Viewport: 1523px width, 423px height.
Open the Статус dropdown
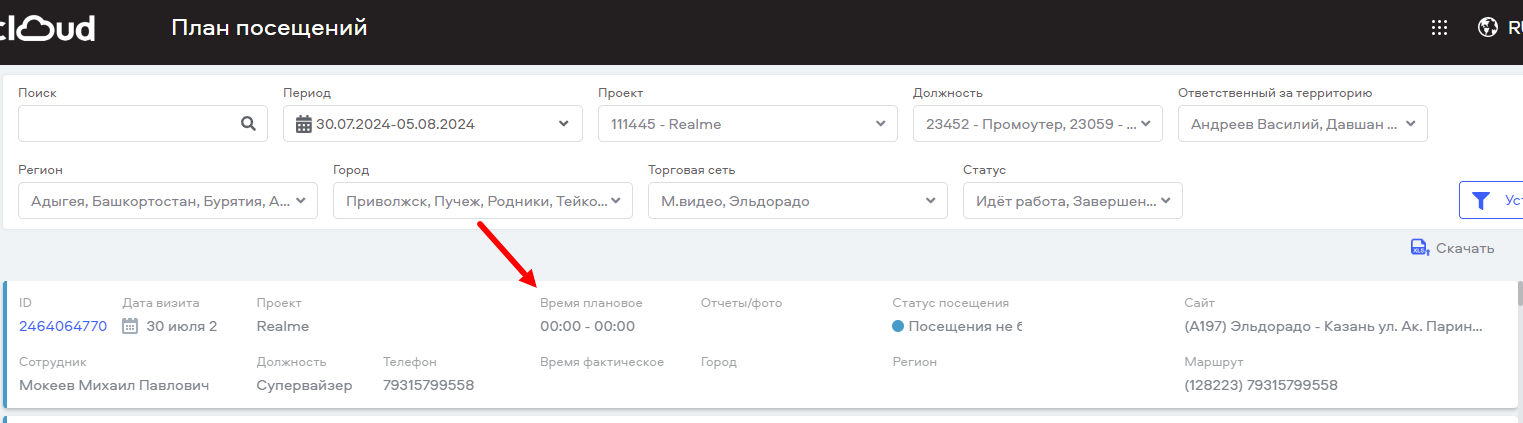tap(1073, 200)
